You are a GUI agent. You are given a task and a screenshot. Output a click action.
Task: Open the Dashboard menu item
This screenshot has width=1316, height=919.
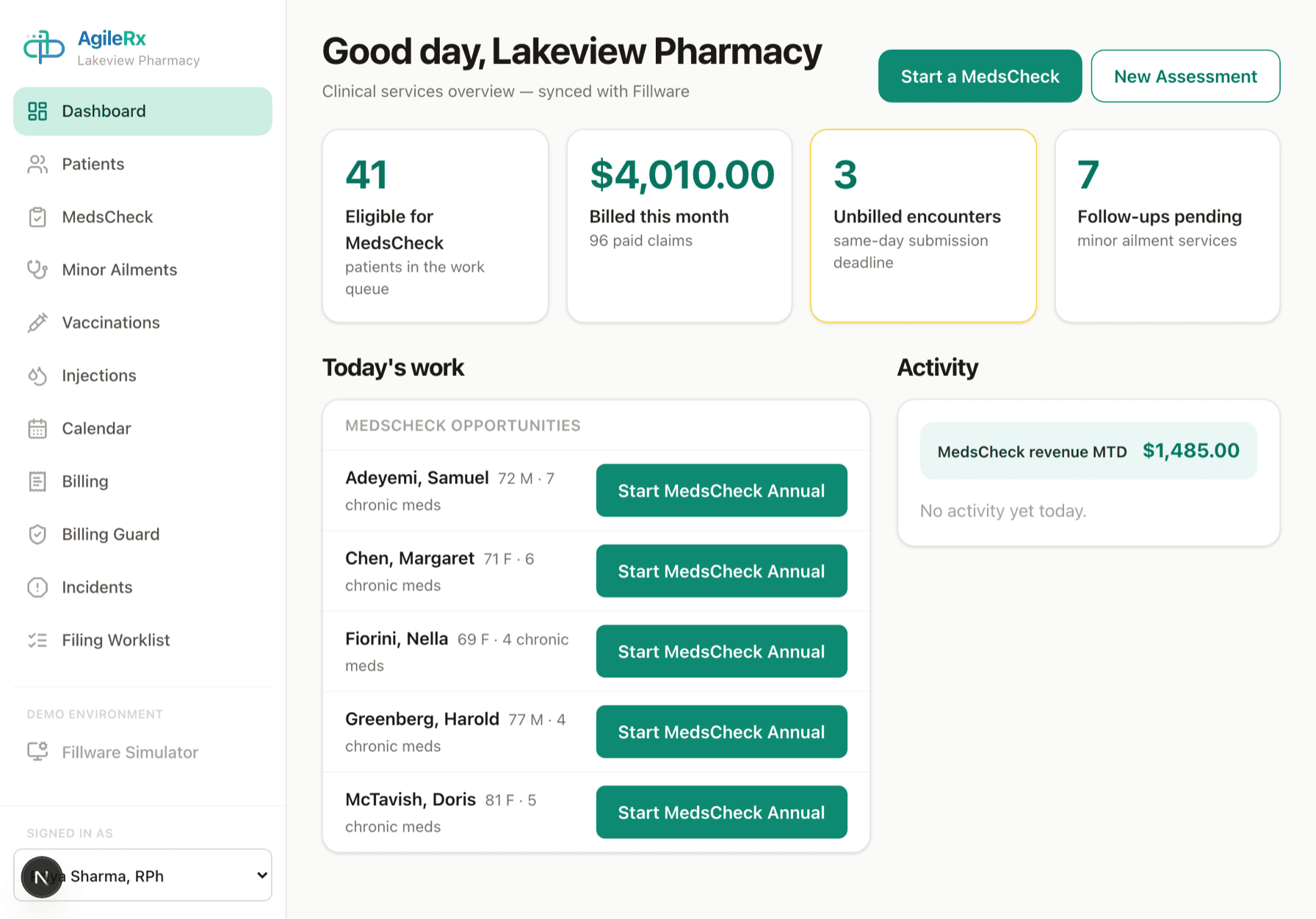(142, 111)
